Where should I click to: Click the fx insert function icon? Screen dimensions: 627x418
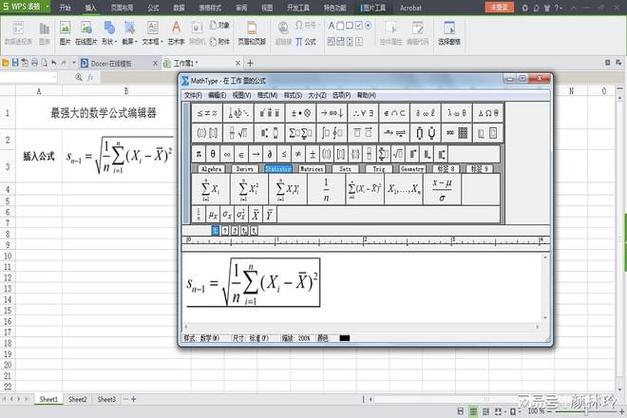tap(90, 77)
